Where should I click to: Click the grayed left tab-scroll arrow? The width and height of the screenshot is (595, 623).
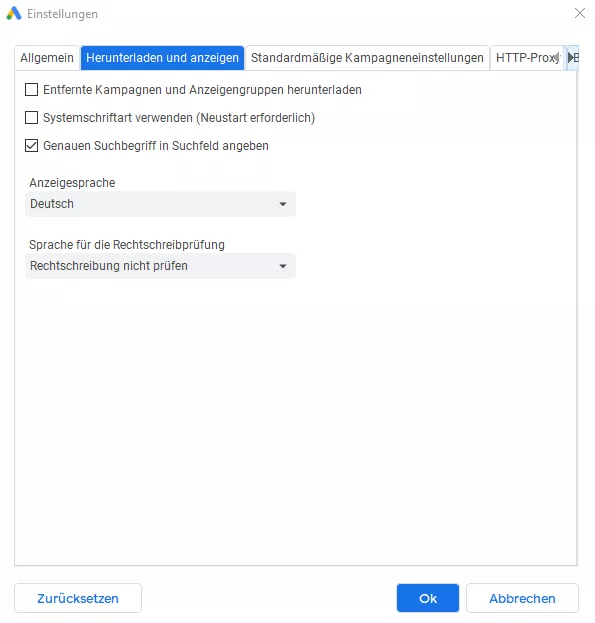[x=557, y=58]
